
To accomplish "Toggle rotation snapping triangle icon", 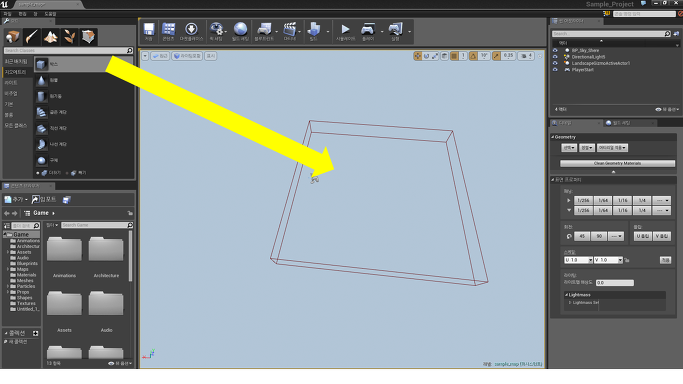I will (473, 56).
